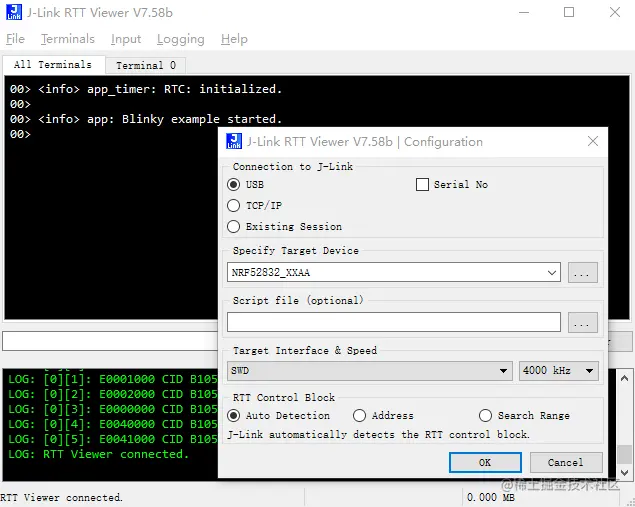Click log pane scrollbar up arrow
The height and width of the screenshot is (507, 635).
click(x=624, y=378)
